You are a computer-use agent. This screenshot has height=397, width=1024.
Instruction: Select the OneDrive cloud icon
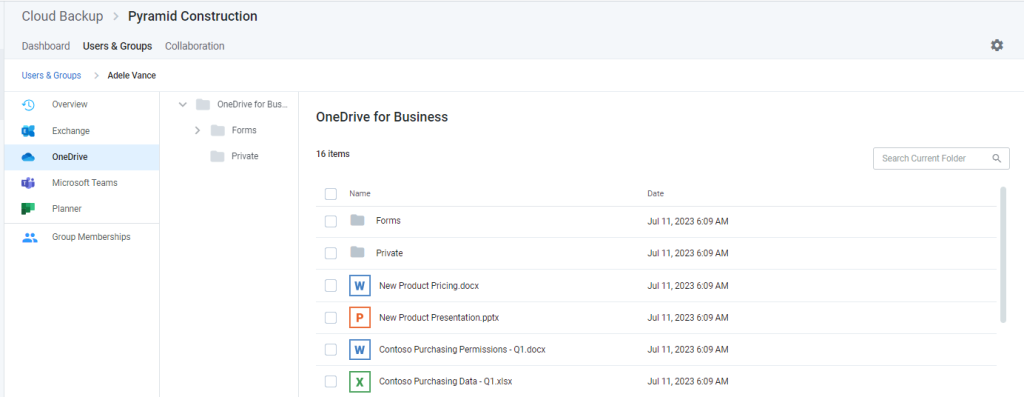(x=28, y=157)
